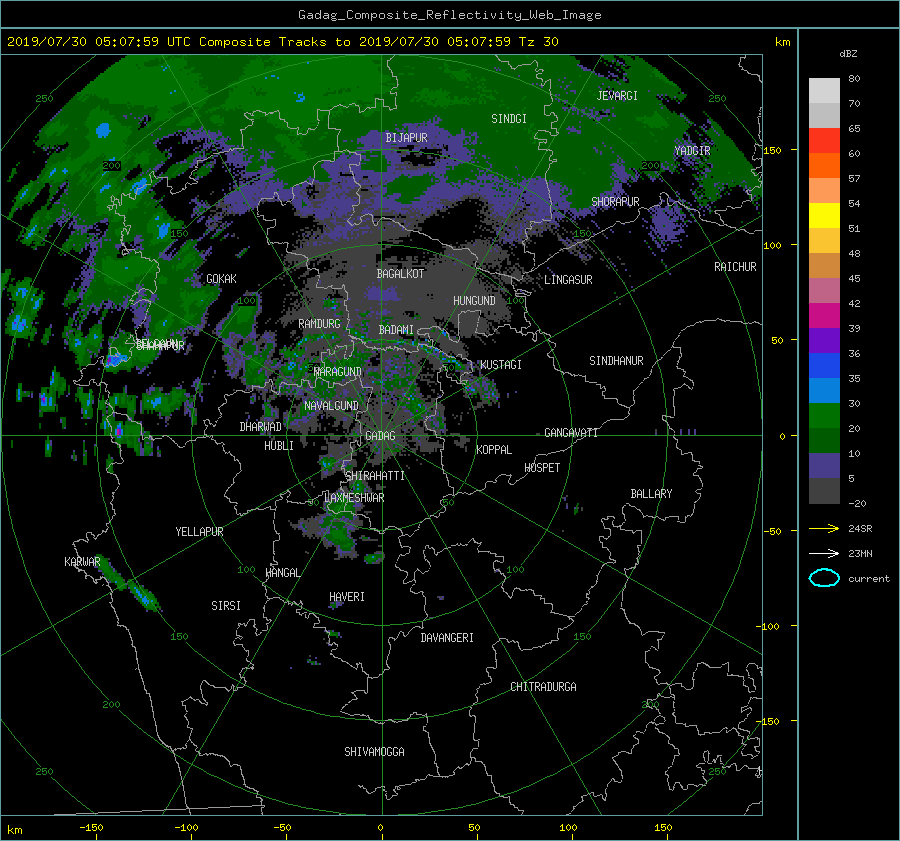Click the BIJAPUR town label

coord(406,138)
